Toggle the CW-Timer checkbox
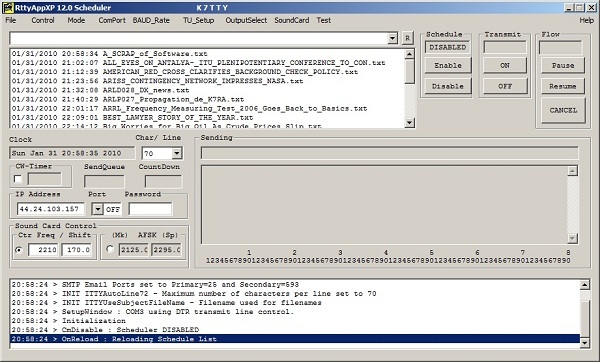 point(18,179)
